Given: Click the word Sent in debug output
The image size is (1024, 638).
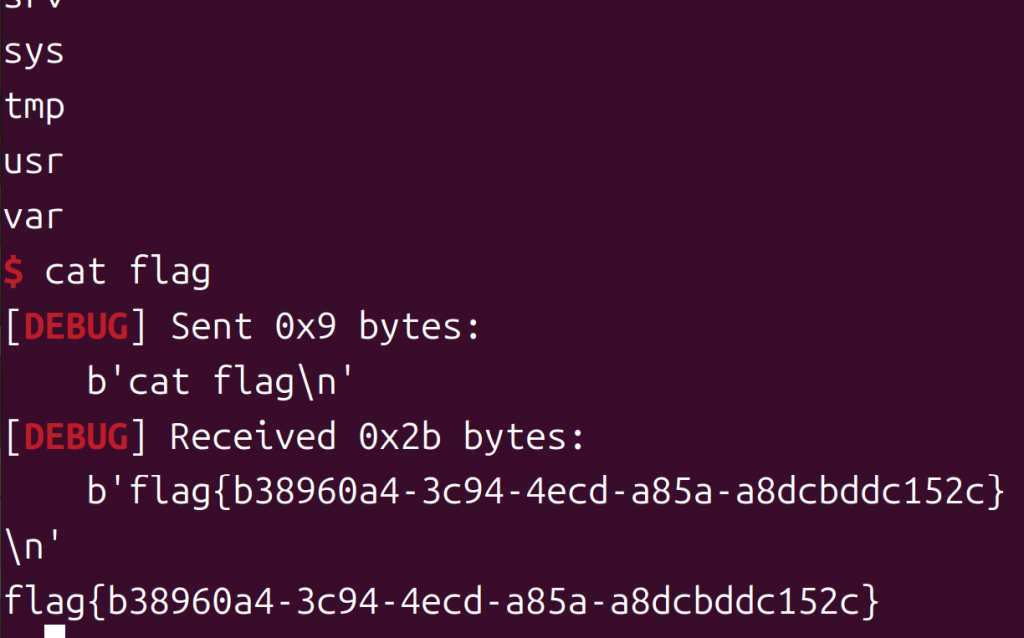Looking at the screenshot, I should tap(214, 326).
